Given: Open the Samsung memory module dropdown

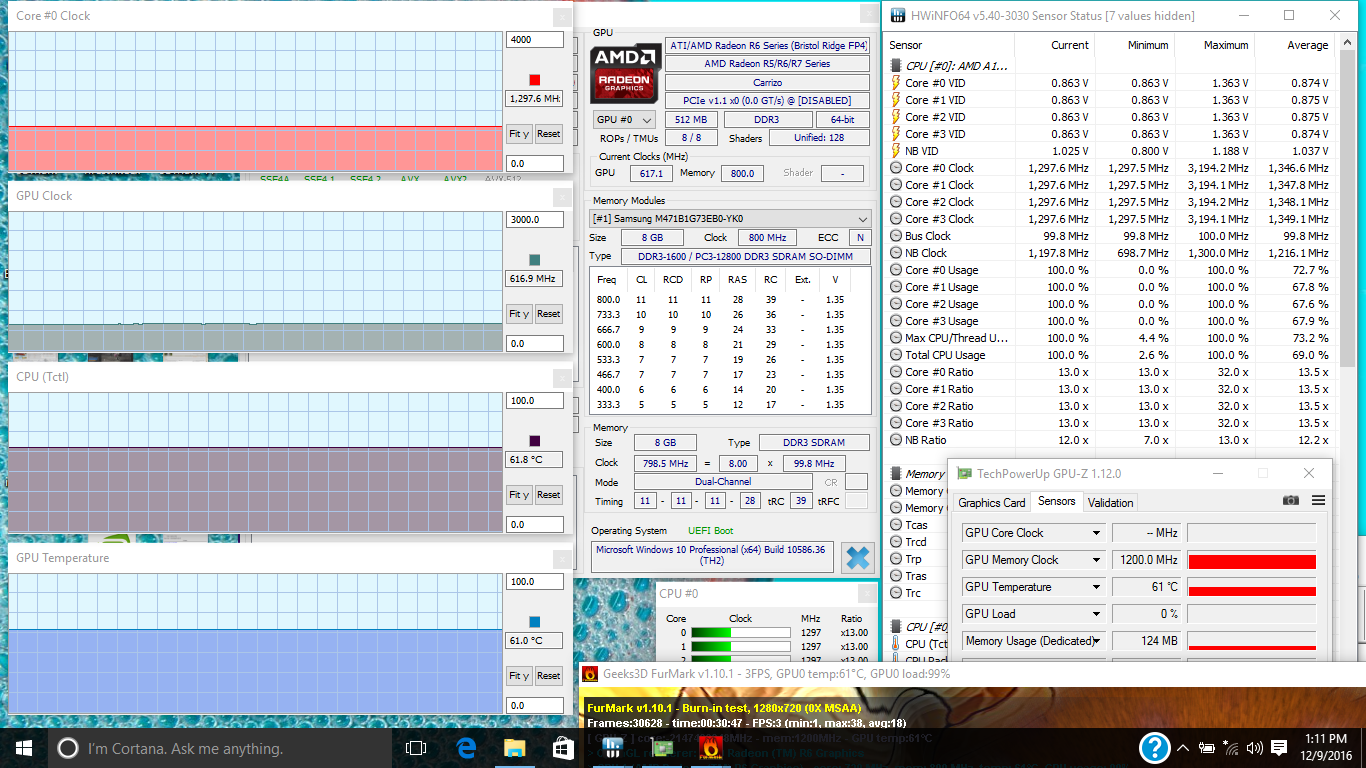Looking at the screenshot, I should point(730,219).
